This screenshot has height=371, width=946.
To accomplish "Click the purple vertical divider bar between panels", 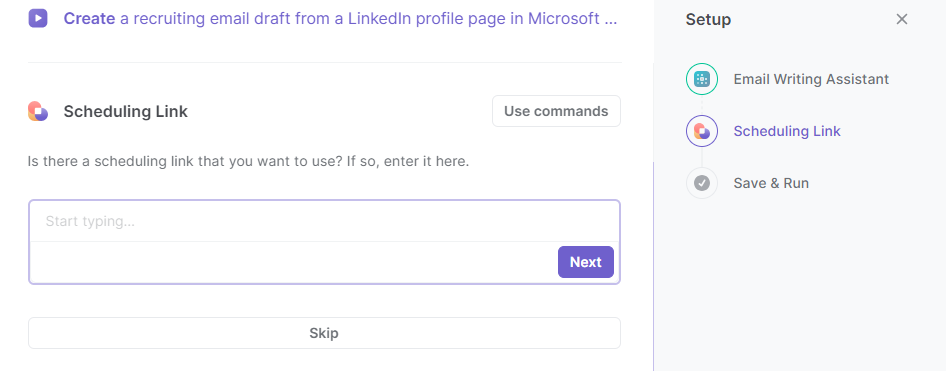I will pos(653,266).
